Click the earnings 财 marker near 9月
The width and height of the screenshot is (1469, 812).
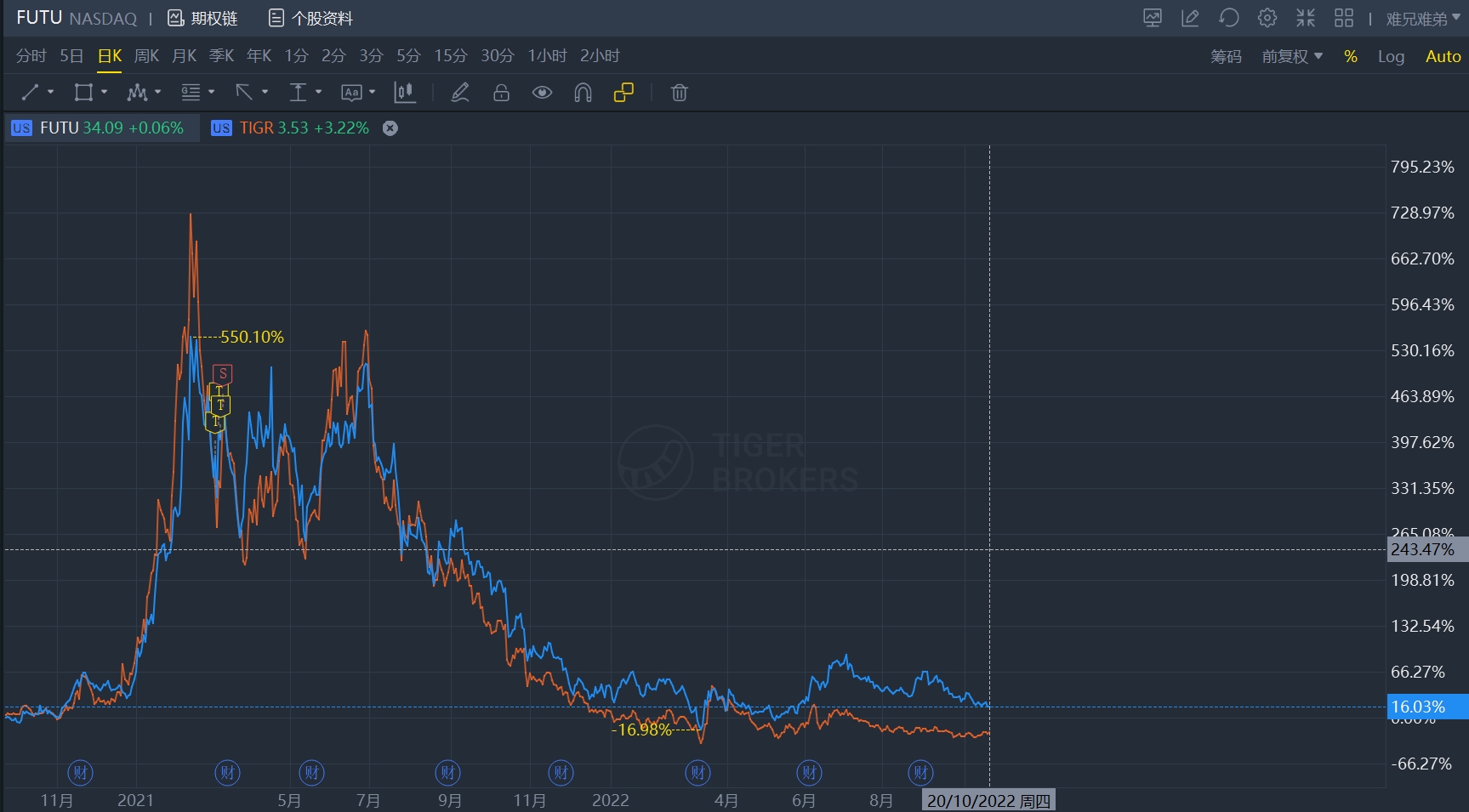coord(447,773)
